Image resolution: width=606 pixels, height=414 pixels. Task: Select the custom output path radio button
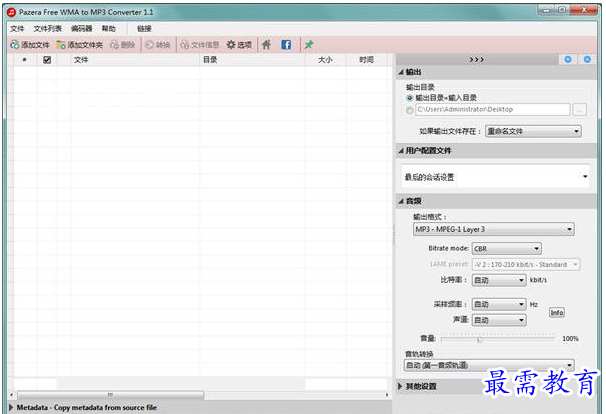410,110
